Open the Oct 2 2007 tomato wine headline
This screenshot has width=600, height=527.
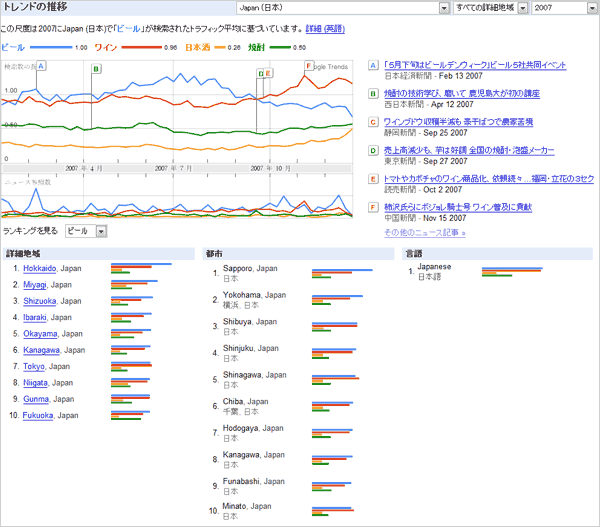coord(489,179)
